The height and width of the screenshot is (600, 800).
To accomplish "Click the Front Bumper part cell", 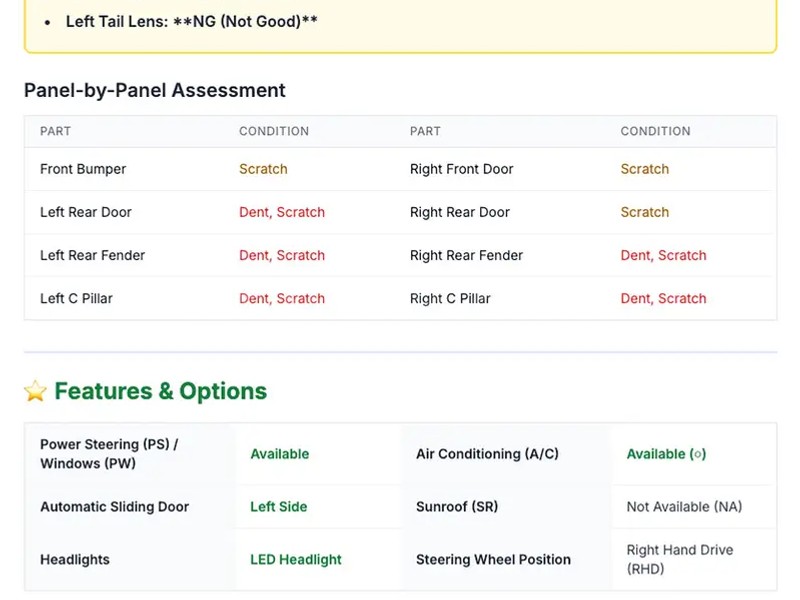I will pos(83,169).
